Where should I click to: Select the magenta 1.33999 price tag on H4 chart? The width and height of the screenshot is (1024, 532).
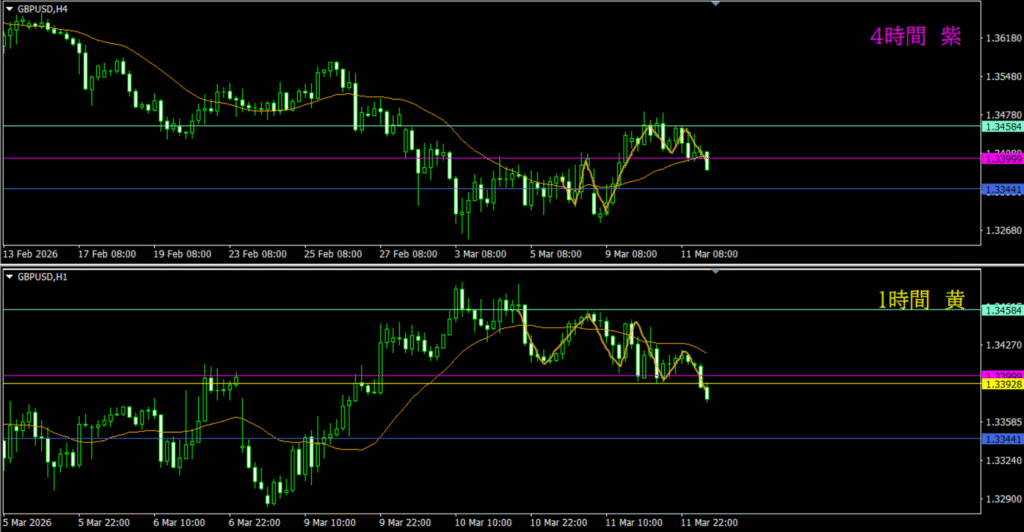1002,159
